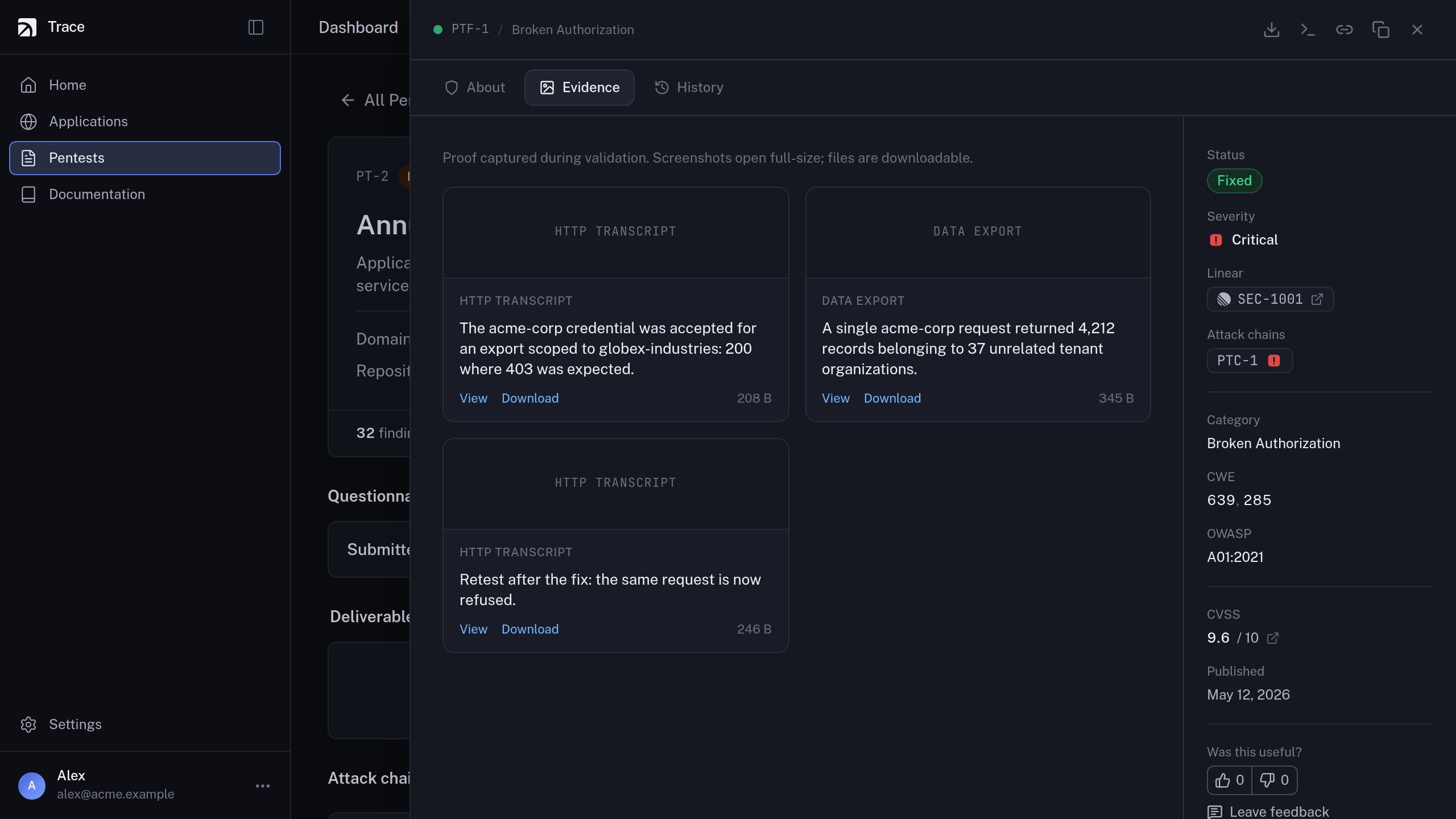View the 345 B data export
This screenshot has height=819, width=1456.
(x=835, y=399)
